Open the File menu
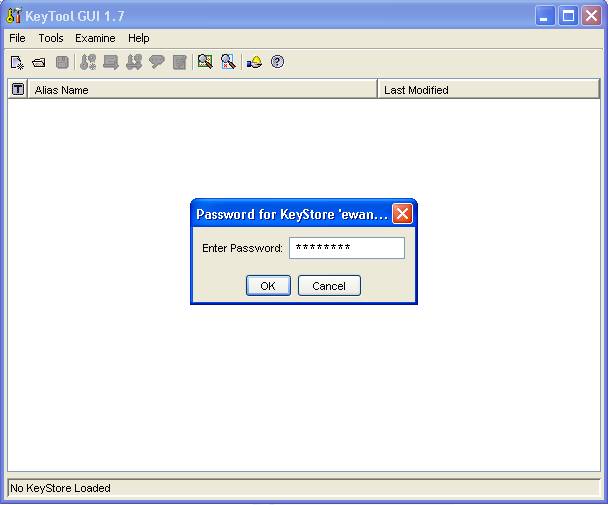This screenshot has width=608, height=505. click(x=17, y=38)
